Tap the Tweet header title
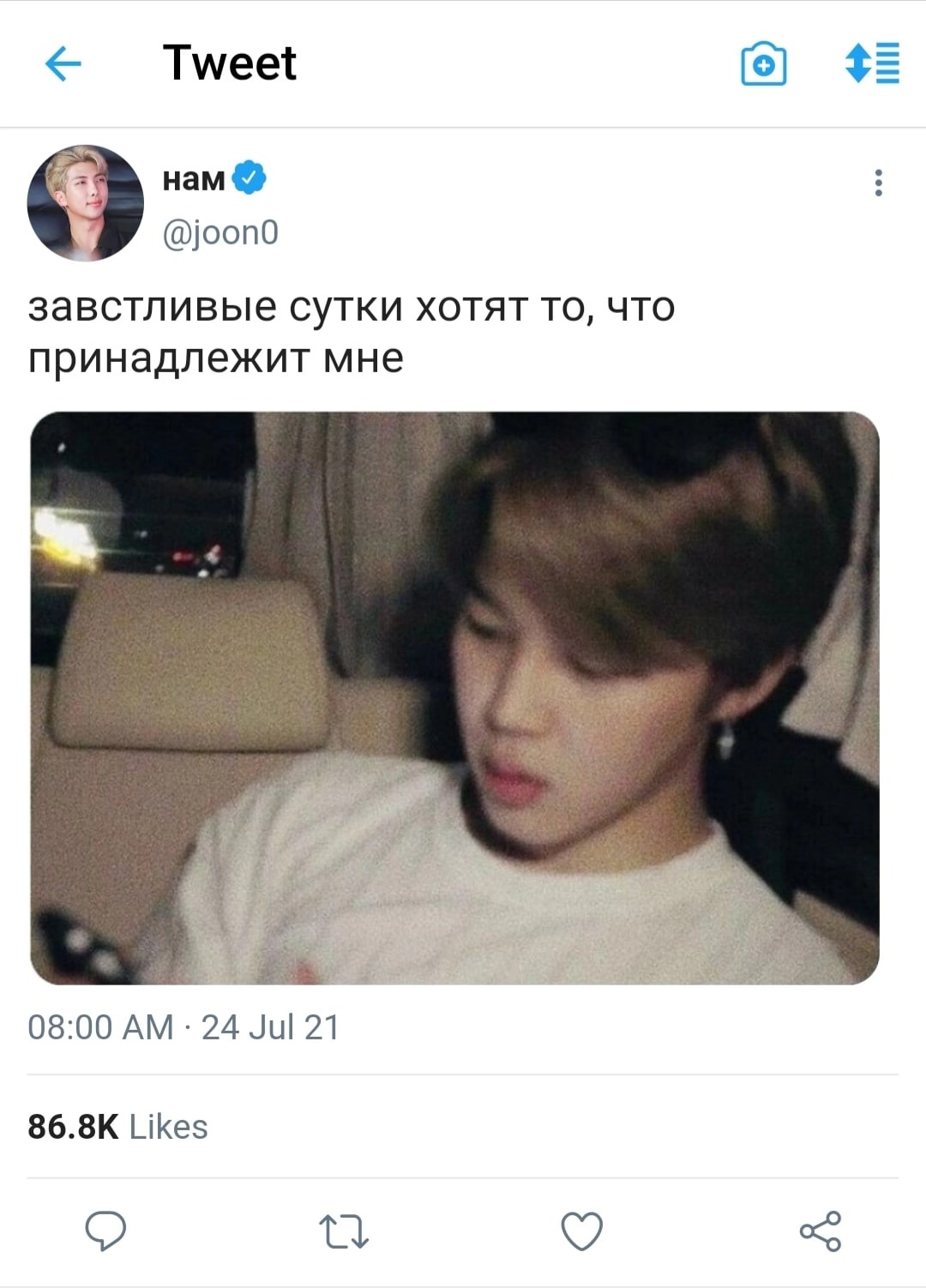Viewport: 926px width, 1288px height. [229, 63]
